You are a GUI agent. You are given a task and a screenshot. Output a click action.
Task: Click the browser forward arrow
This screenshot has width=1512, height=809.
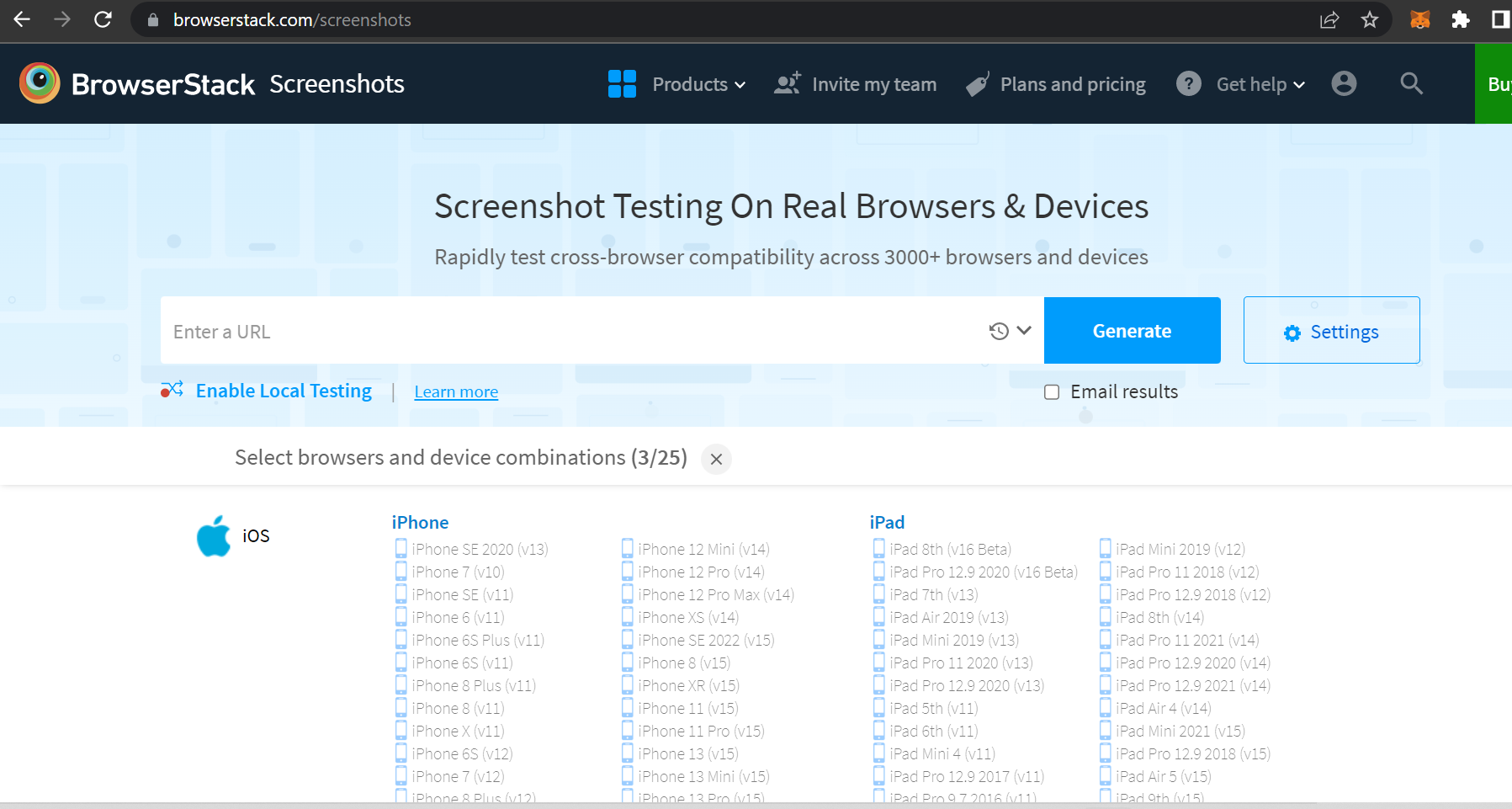[x=62, y=19]
